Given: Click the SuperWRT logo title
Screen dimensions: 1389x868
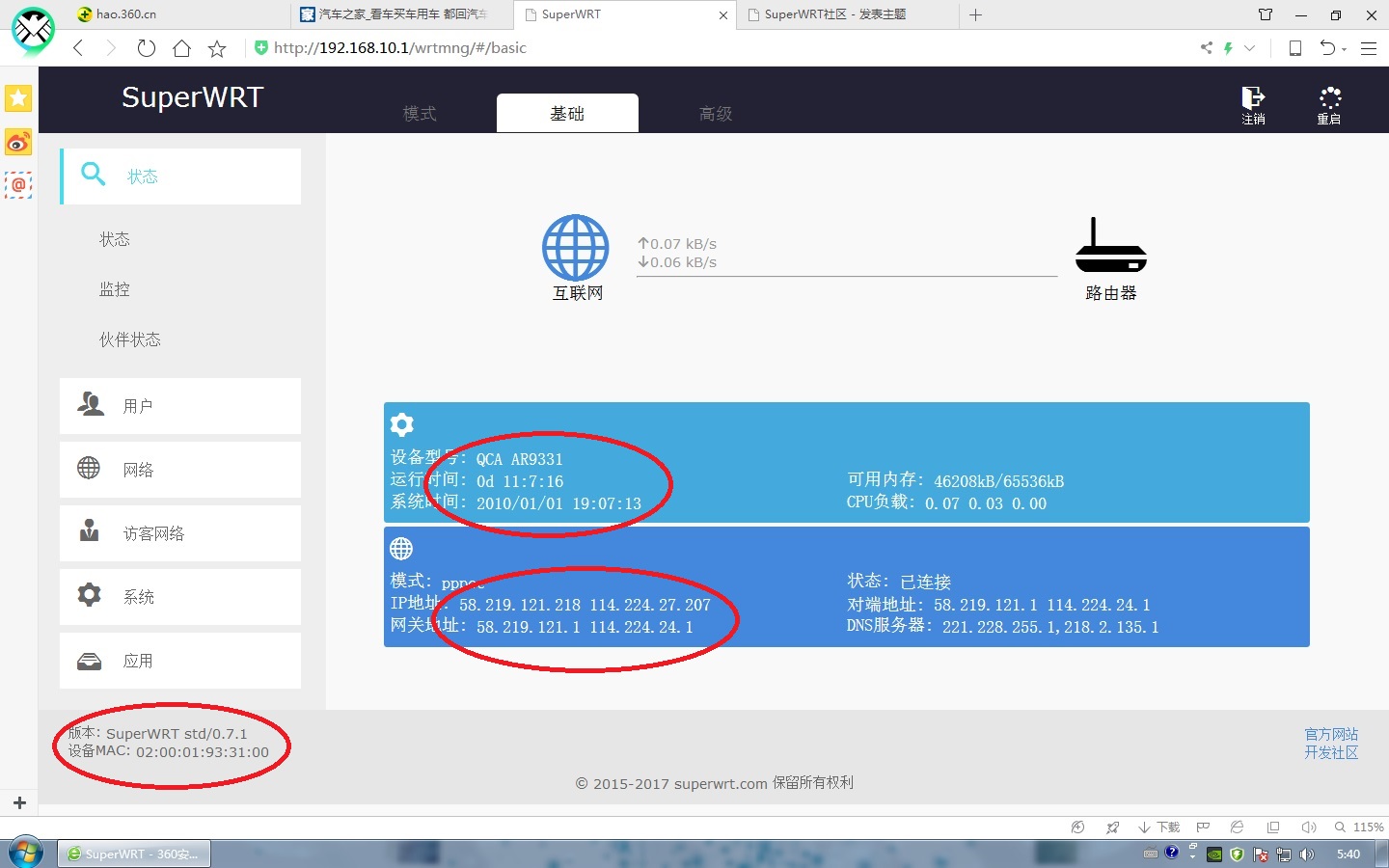Looking at the screenshot, I should point(192,97).
